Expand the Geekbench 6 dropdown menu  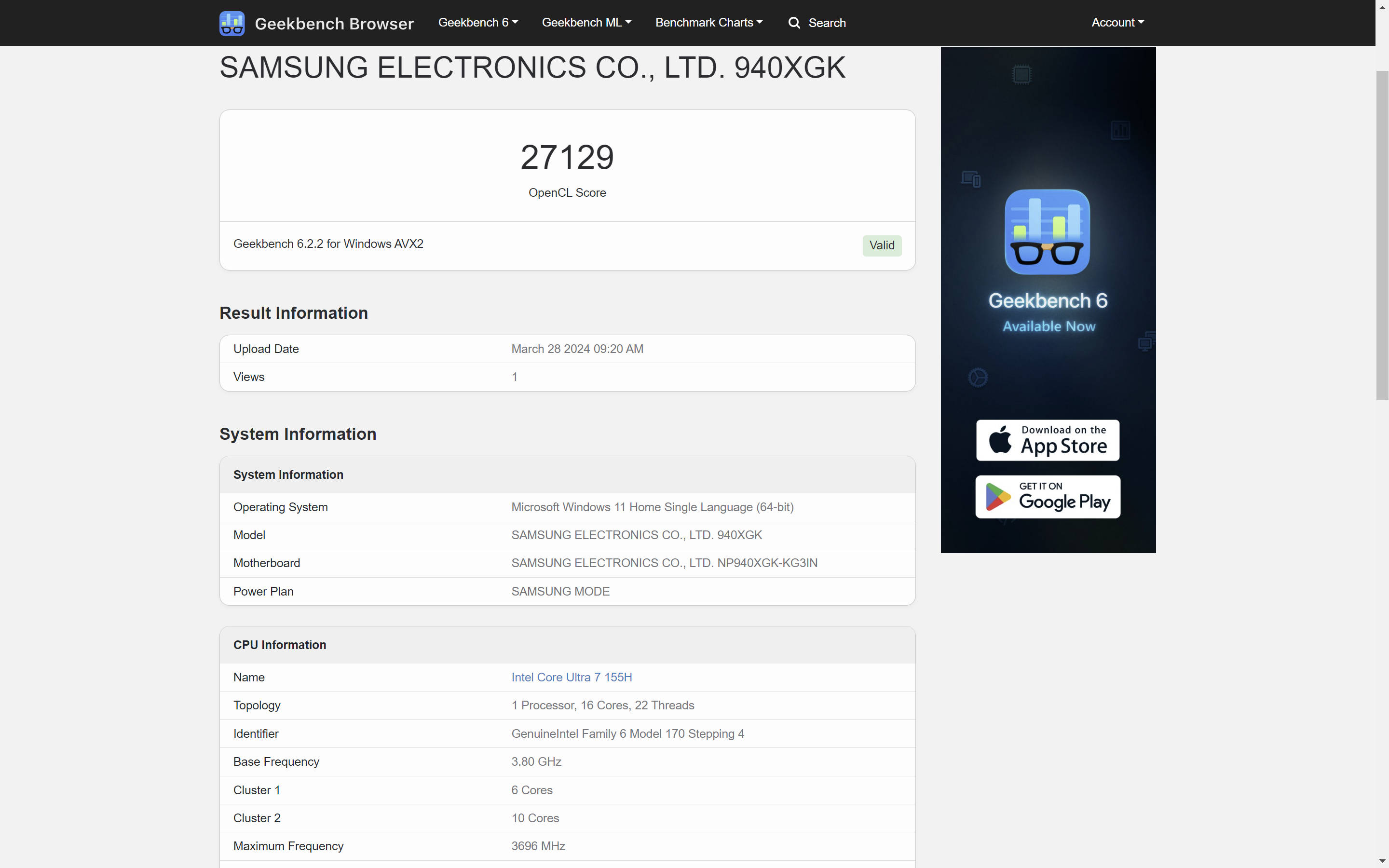478,22
